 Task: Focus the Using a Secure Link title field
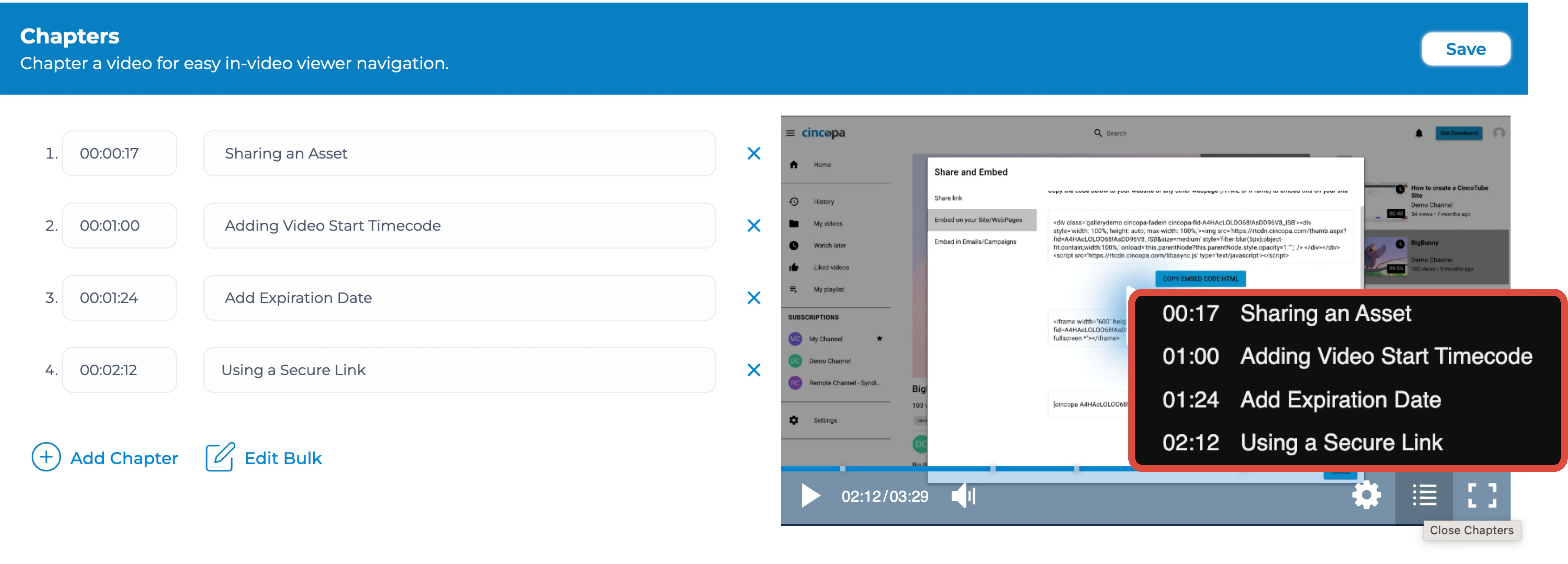point(460,370)
